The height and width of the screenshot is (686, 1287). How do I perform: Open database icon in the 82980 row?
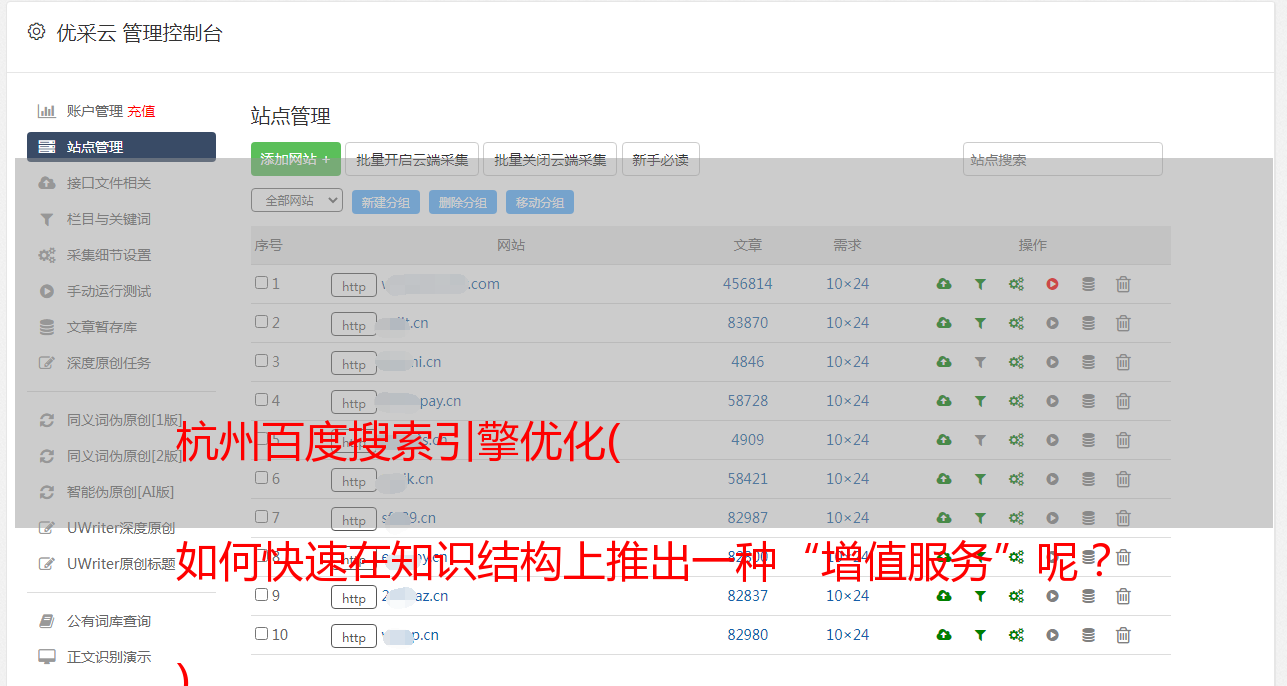click(x=1088, y=635)
